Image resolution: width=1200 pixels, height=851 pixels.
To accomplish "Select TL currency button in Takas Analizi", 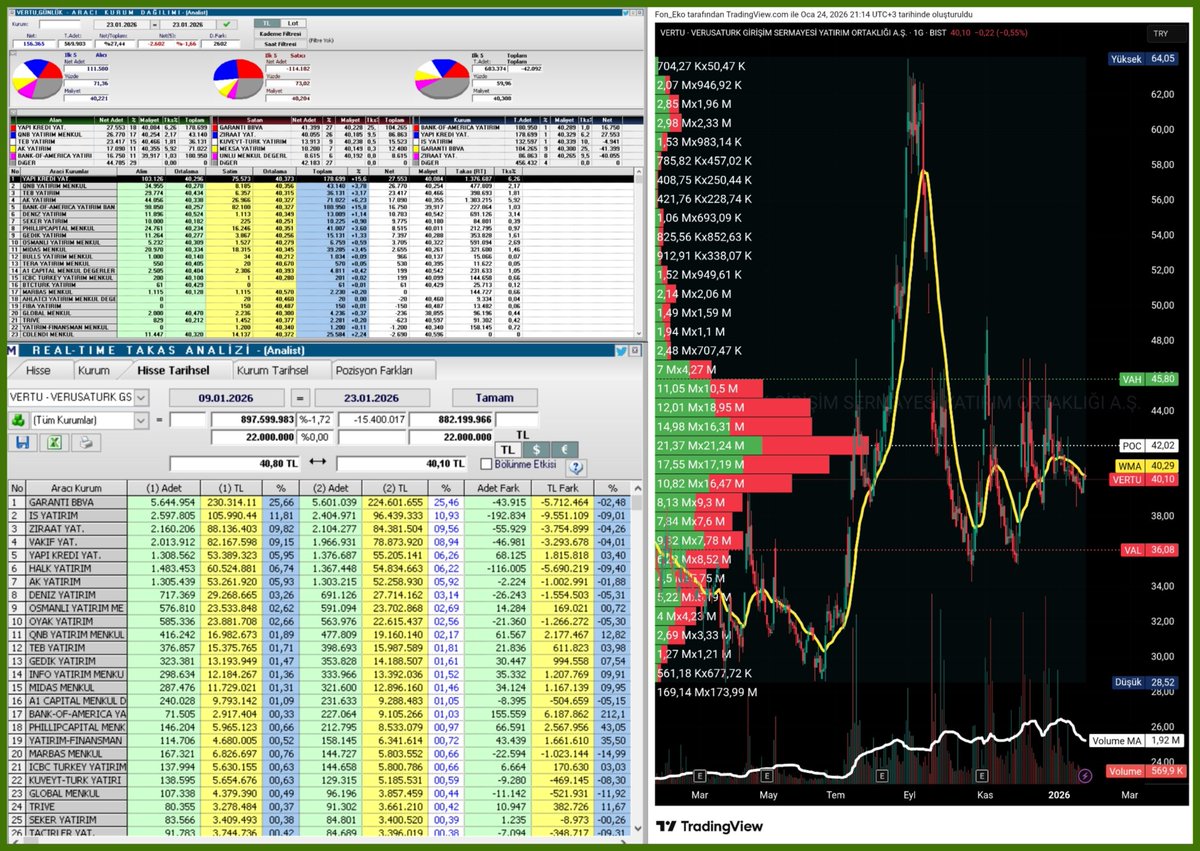I will pyautogui.click(x=508, y=450).
